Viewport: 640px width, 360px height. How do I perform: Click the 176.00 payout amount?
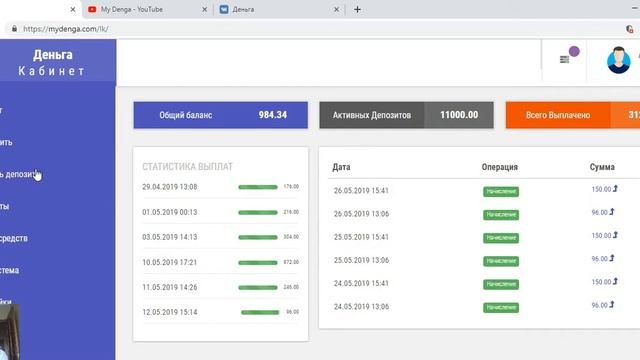tap(291, 187)
